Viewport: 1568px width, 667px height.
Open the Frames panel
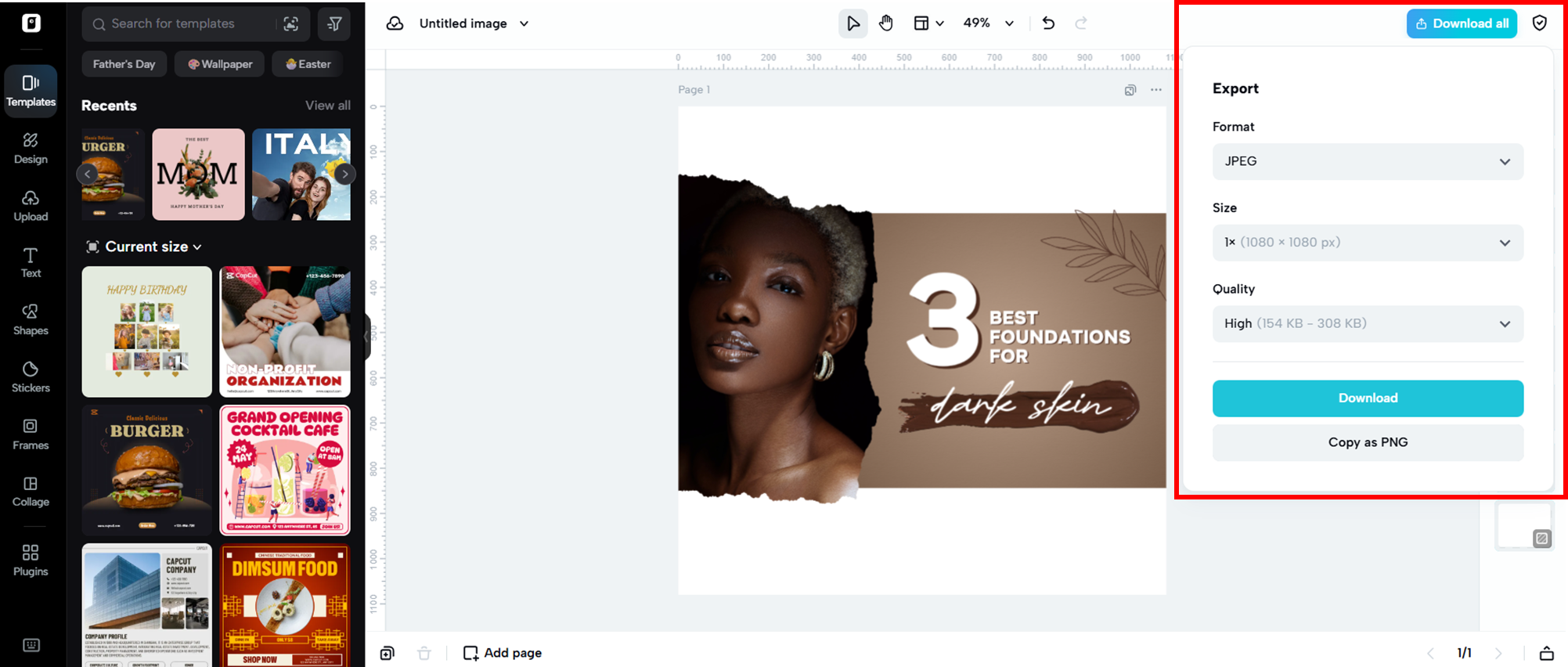[31, 434]
